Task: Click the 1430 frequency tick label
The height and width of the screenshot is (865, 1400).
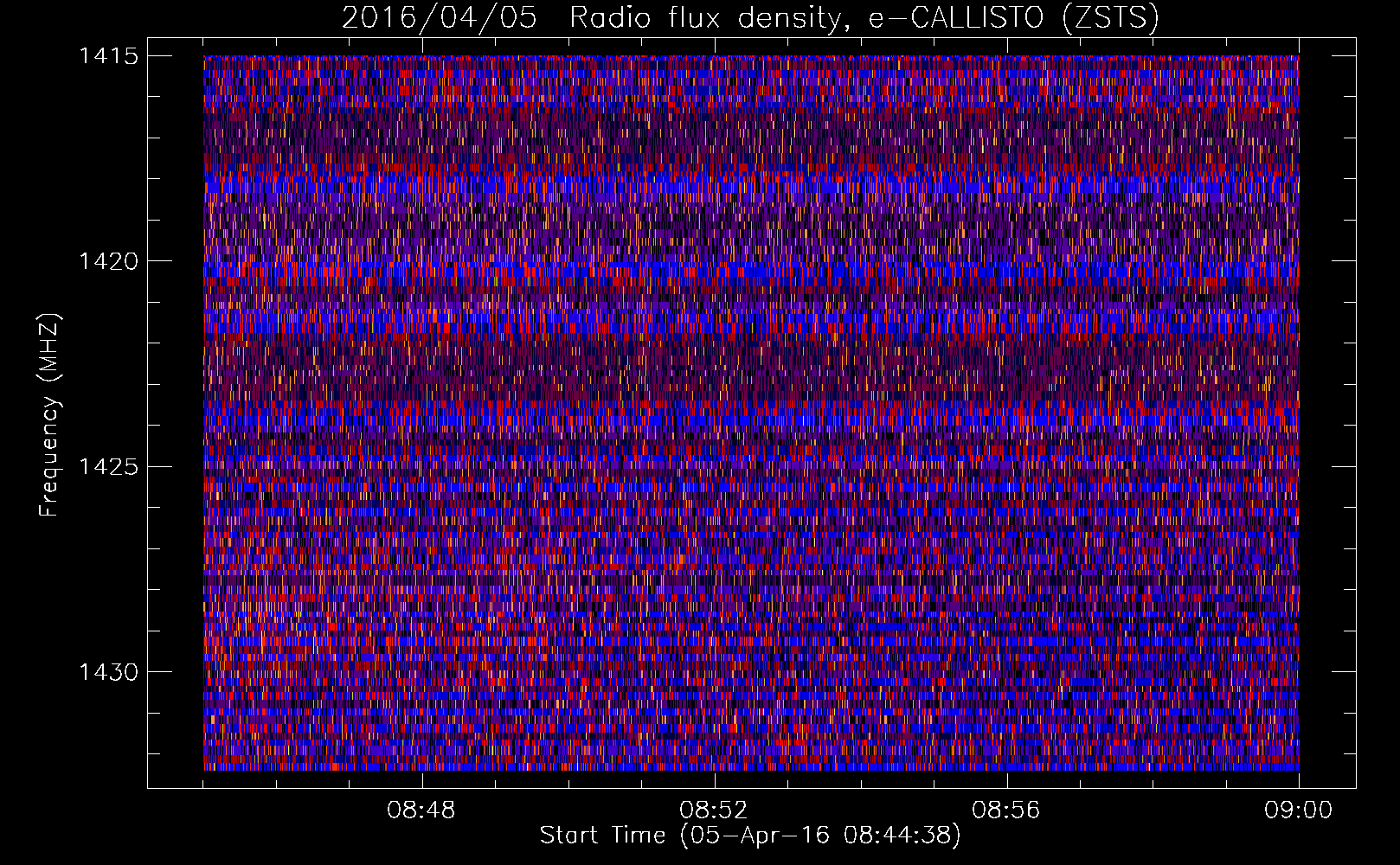Action: 108,672
